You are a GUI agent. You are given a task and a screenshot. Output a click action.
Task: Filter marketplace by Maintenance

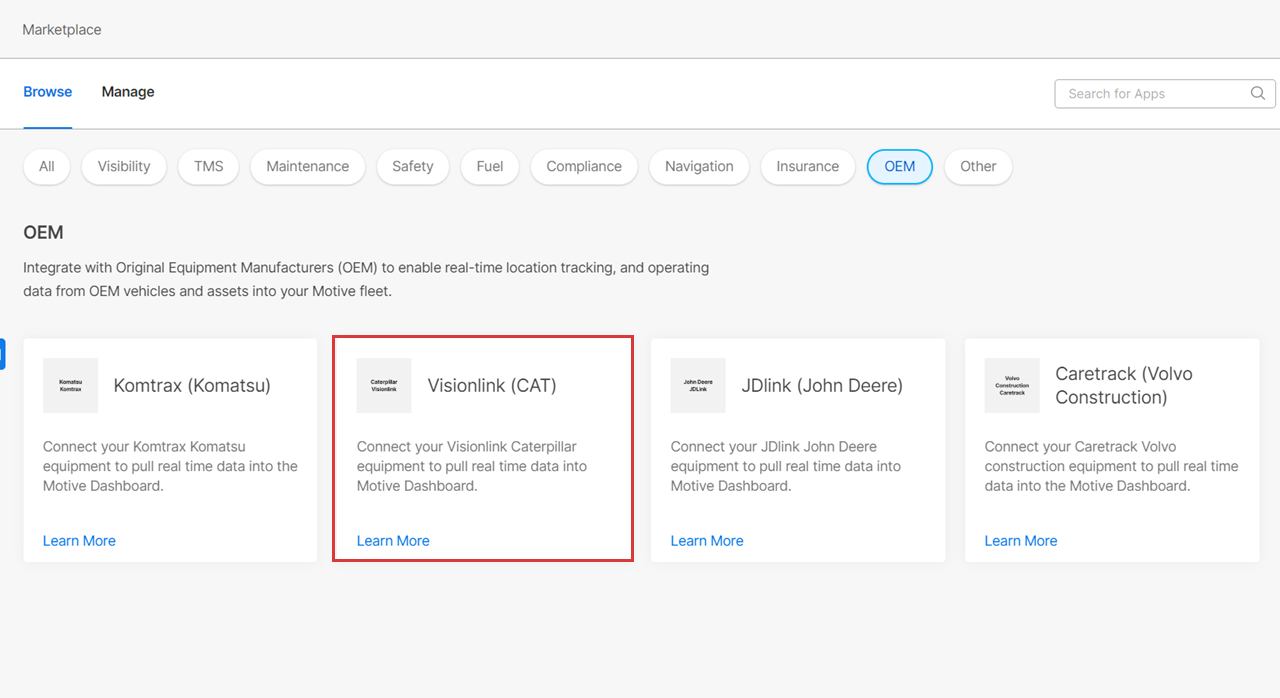[307, 167]
